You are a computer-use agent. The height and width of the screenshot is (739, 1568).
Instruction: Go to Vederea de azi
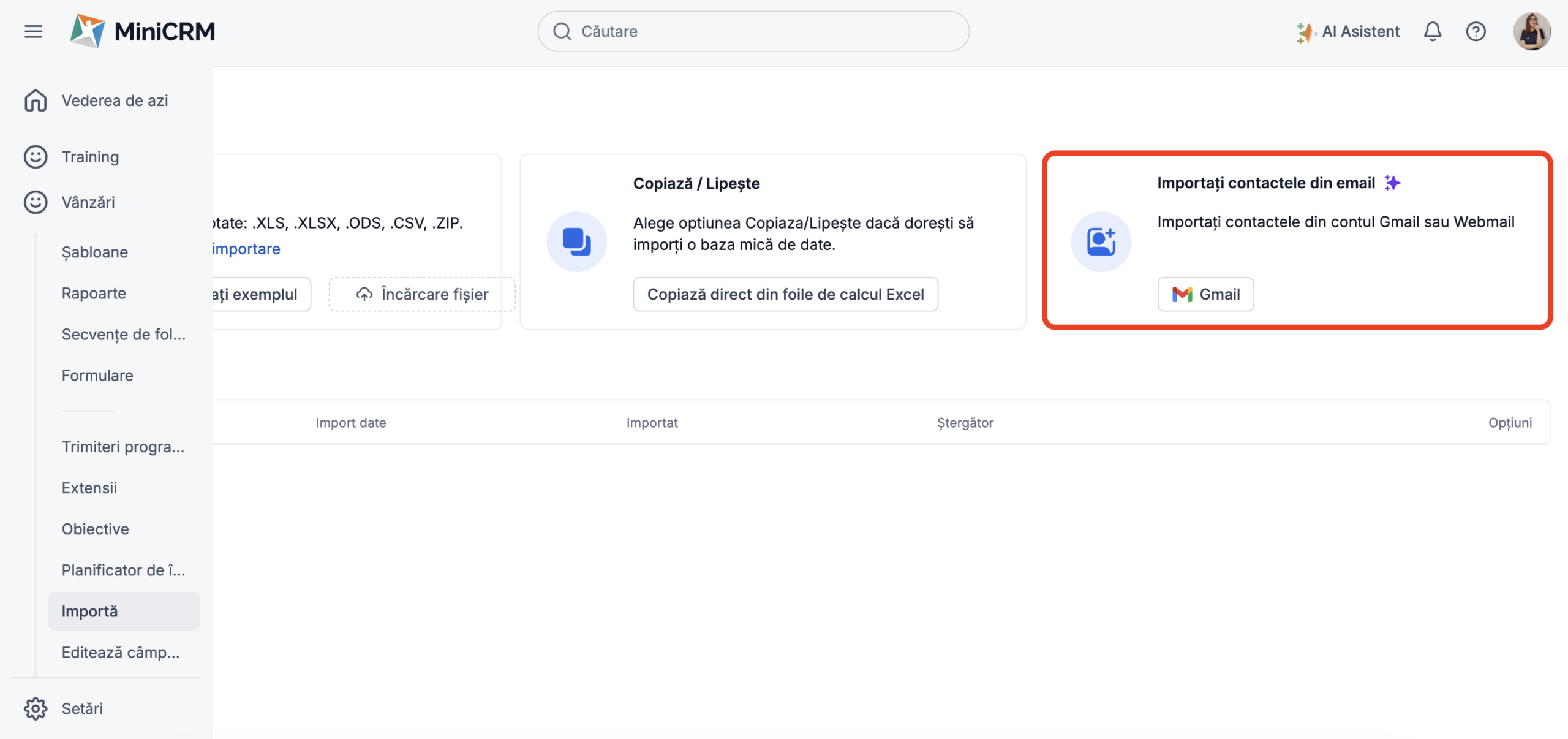(x=115, y=100)
